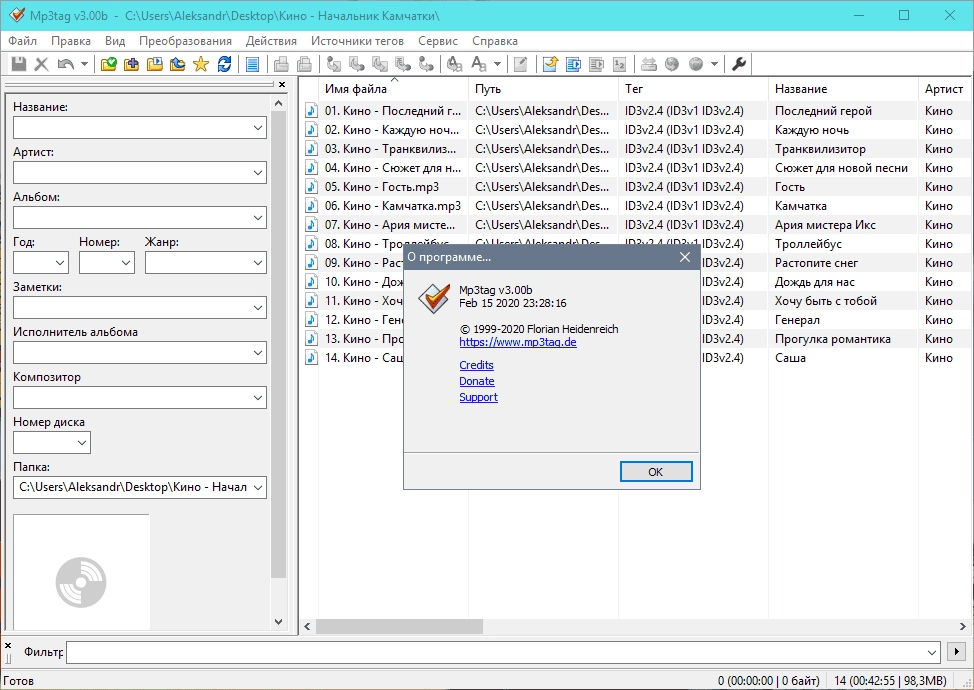
Task: Open the Правка menu
Action: point(71,41)
